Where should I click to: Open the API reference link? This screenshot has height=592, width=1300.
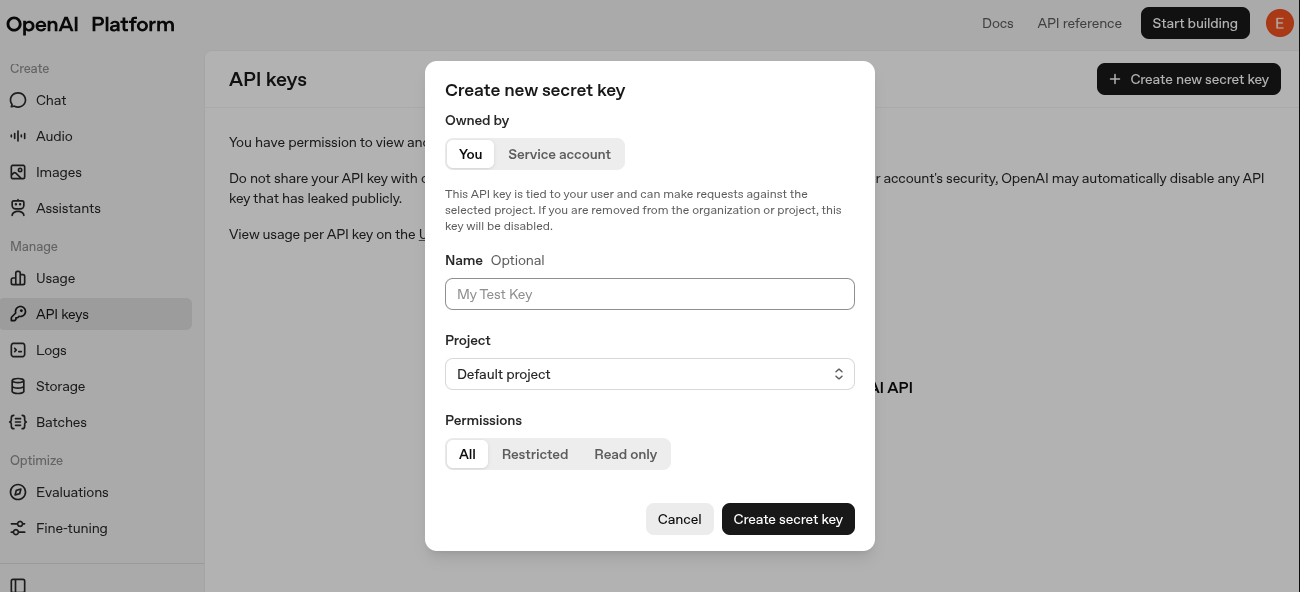(1079, 23)
